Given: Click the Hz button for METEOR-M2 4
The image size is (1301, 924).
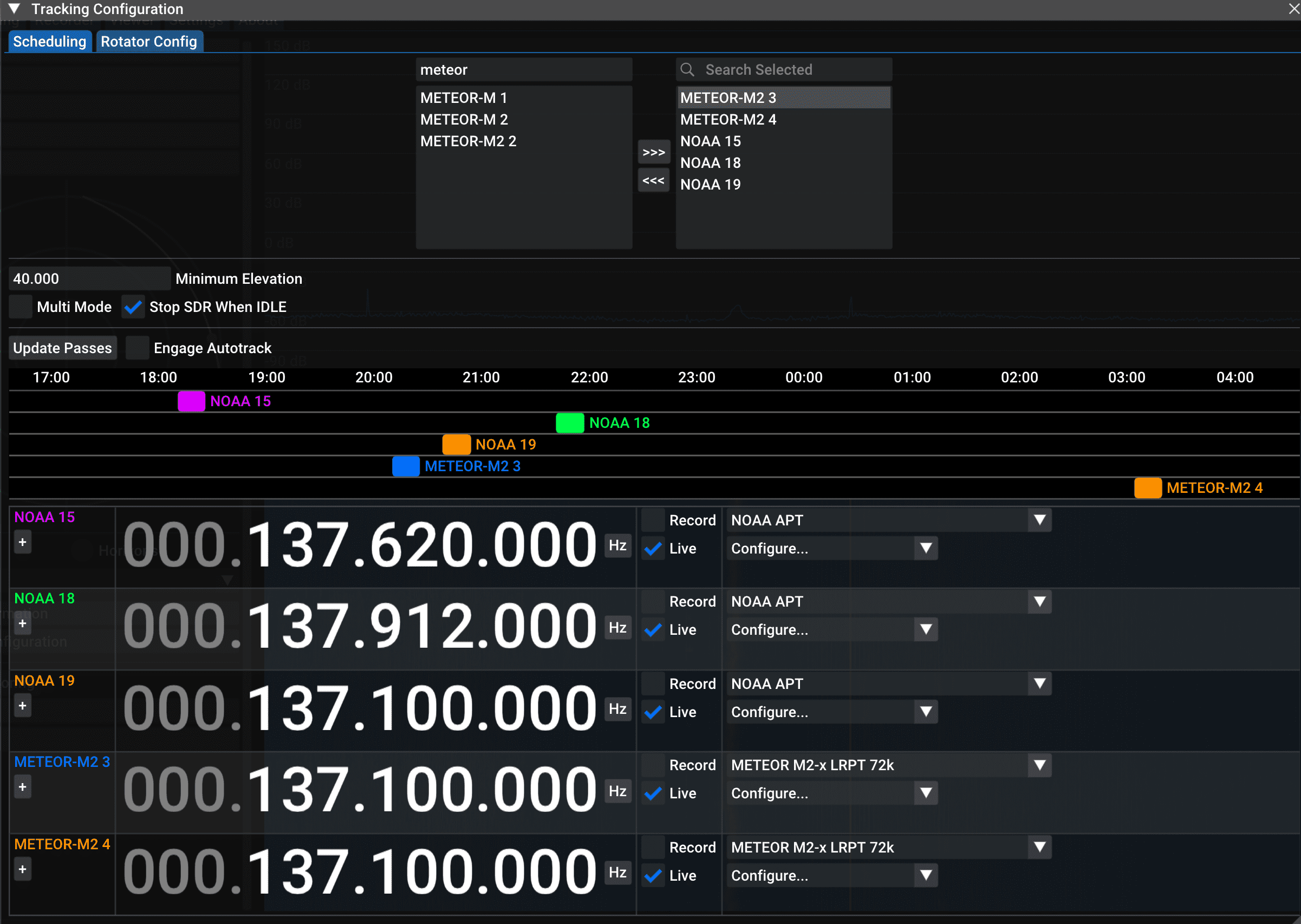Looking at the screenshot, I should click(x=618, y=873).
